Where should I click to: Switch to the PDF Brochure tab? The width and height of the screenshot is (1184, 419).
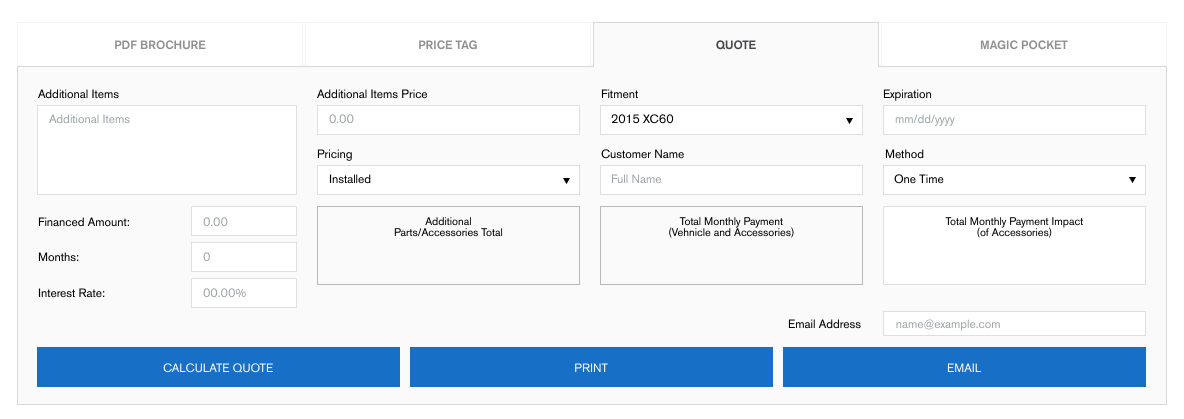160,45
